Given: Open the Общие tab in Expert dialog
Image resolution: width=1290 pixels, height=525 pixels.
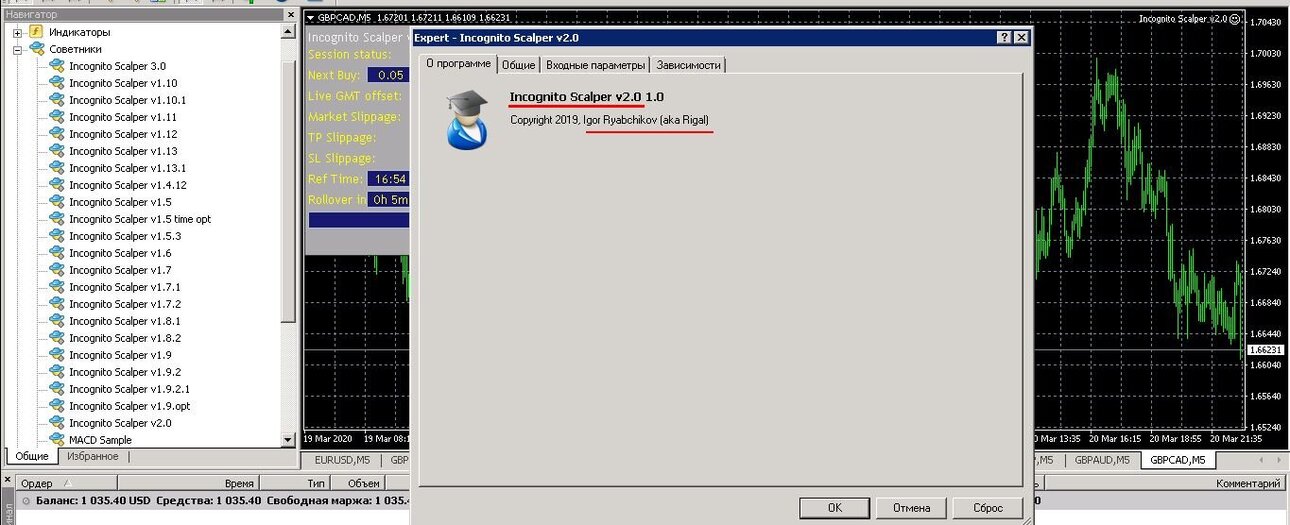Looking at the screenshot, I should pyautogui.click(x=518, y=65).
